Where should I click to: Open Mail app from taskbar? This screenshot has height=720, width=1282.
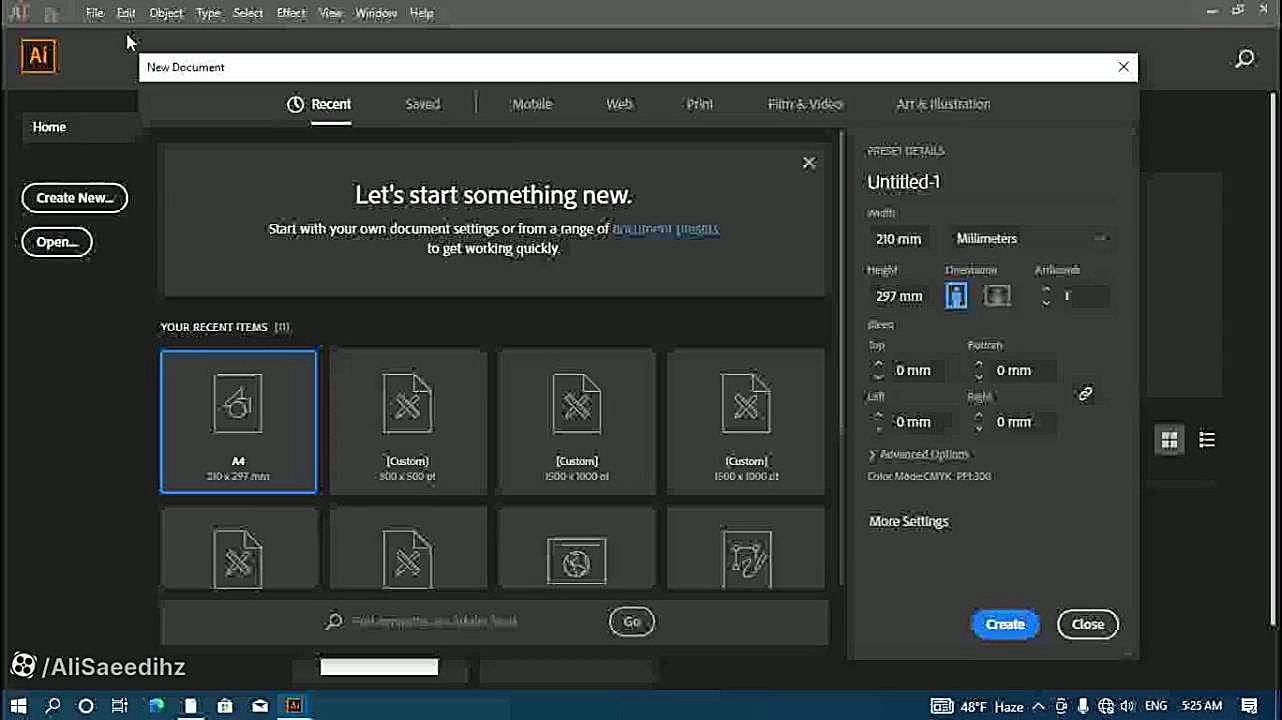(260, 706)
